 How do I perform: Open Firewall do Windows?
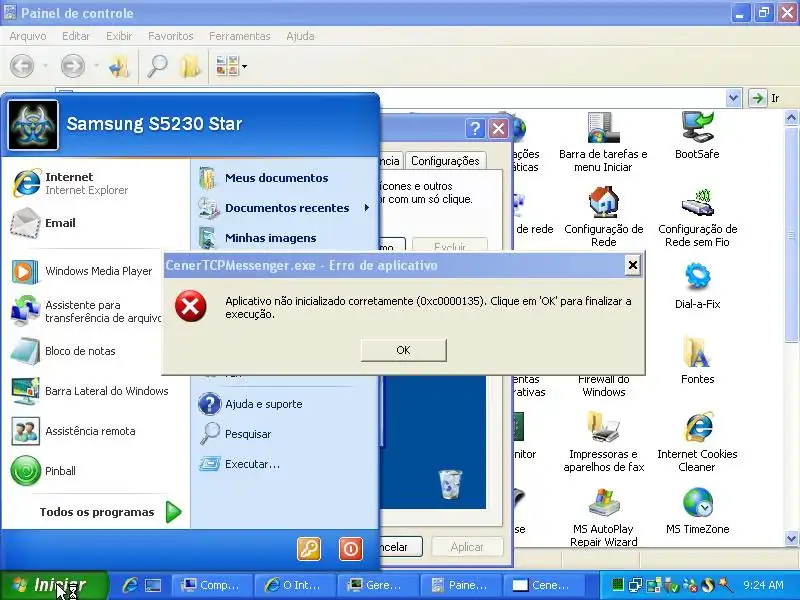click(604, 386)
